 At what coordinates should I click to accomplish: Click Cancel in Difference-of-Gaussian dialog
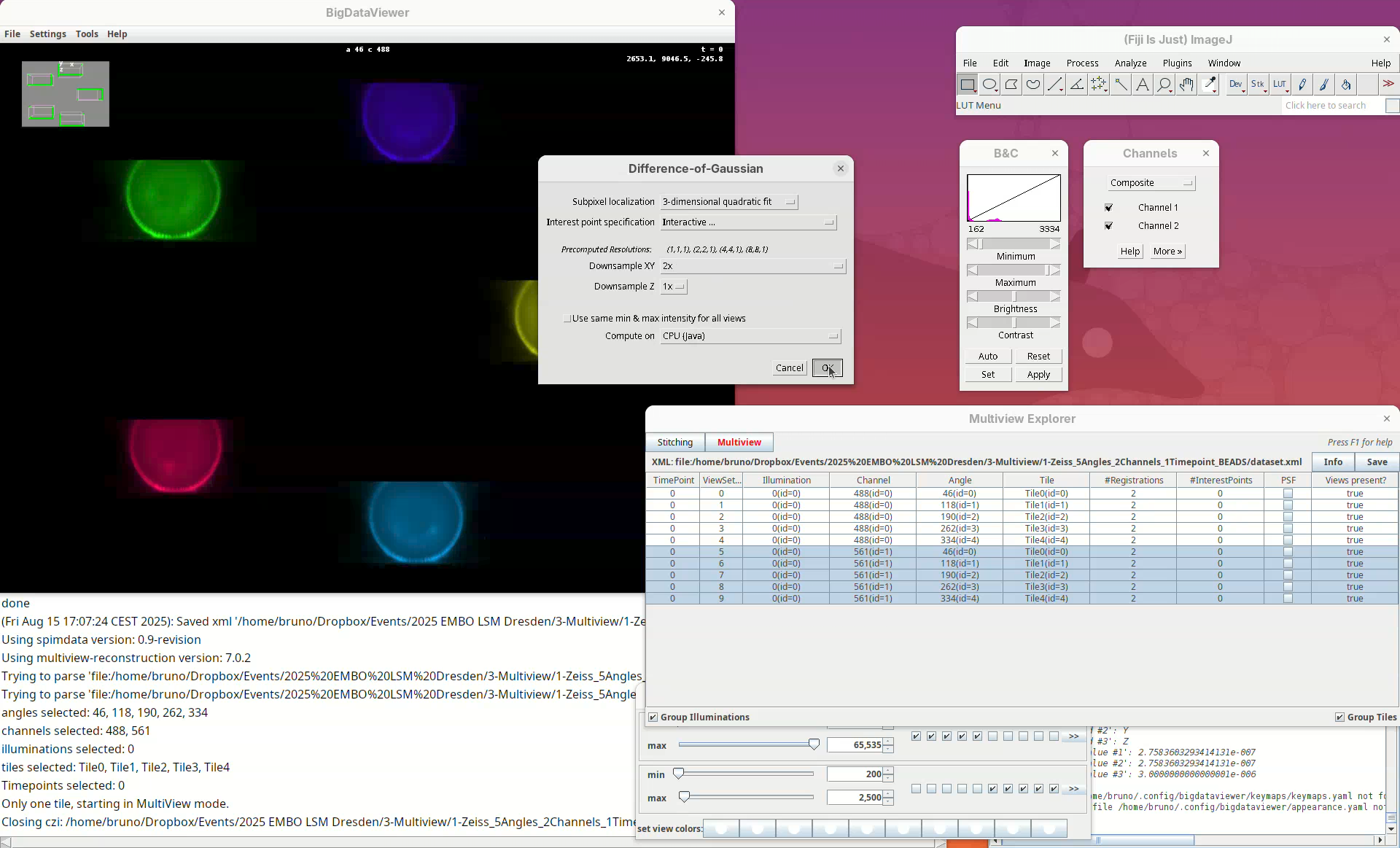[789, 368]
